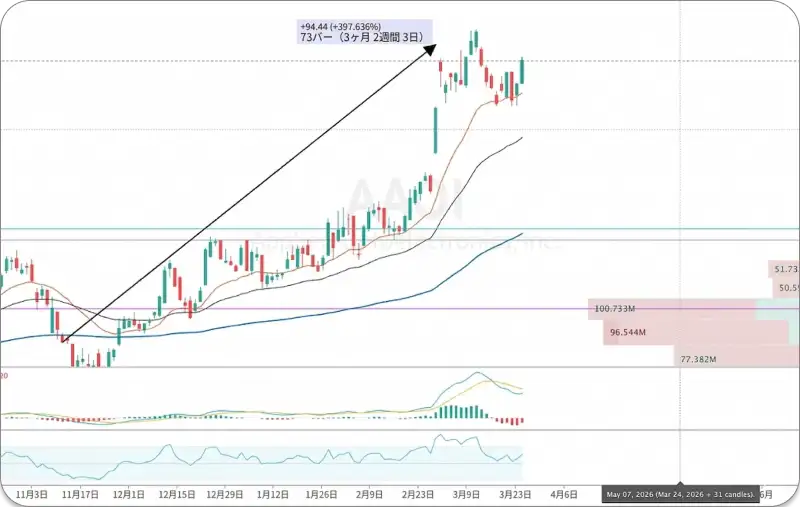
Task: Select the 12月1日 time axis label
Action: [128, 494]
